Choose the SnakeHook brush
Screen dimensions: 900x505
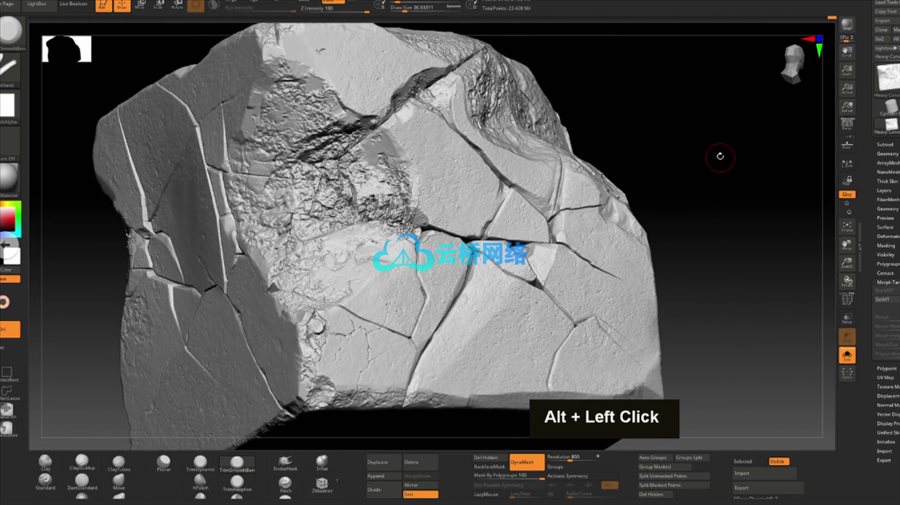[285, 461]
